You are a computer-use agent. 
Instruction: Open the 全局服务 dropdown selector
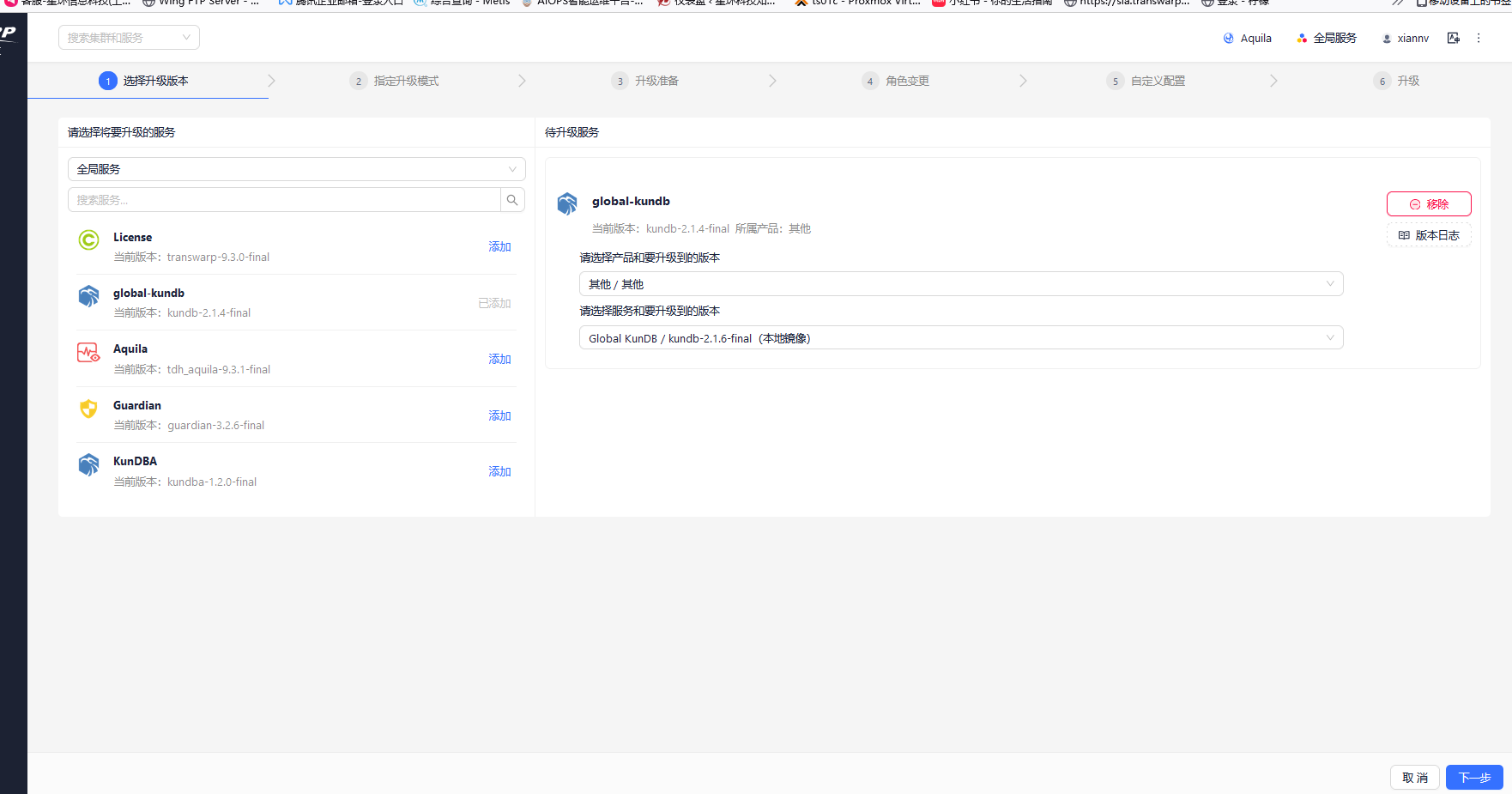(296, 168)
